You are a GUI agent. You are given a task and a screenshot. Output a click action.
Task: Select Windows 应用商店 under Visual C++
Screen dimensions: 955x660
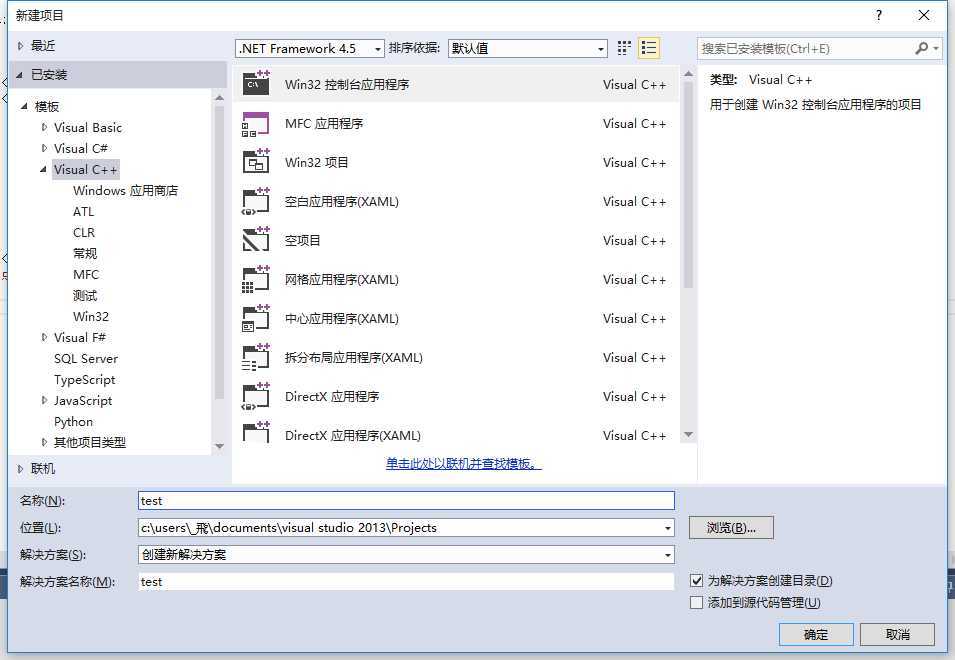(125, 191)
